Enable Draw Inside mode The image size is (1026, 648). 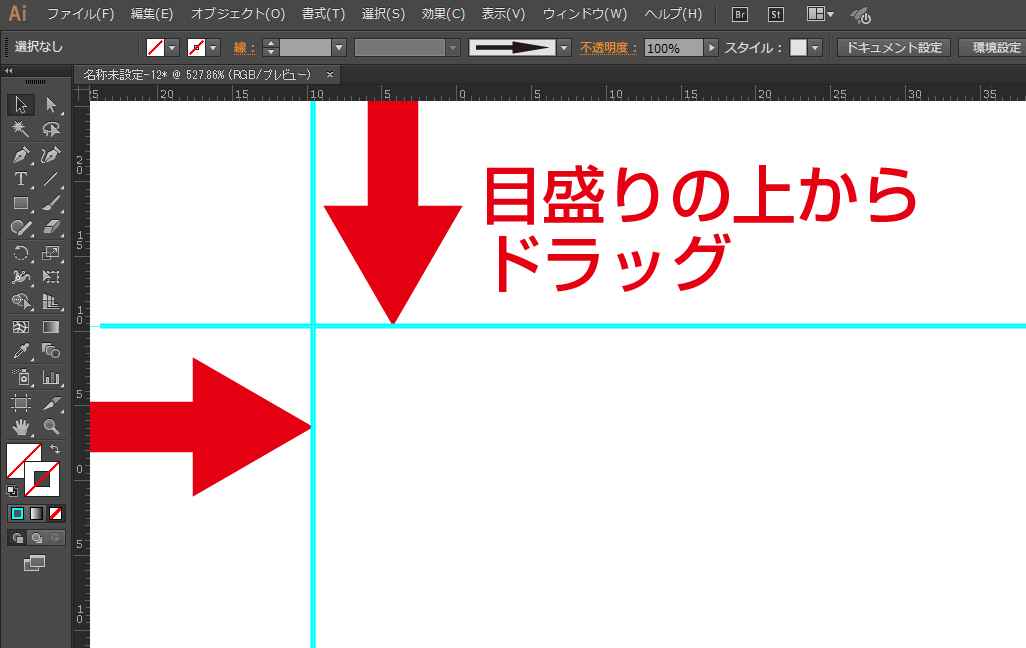[56, 538]
